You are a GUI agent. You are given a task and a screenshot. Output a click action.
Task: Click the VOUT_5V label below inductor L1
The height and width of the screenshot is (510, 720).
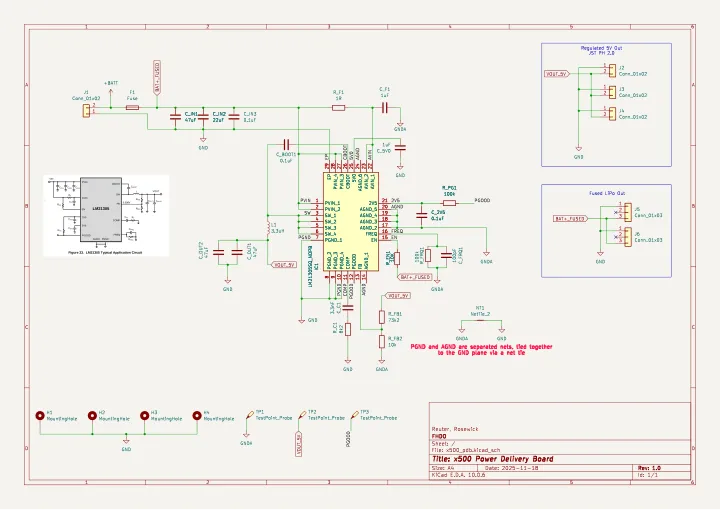tap(285, 265)
